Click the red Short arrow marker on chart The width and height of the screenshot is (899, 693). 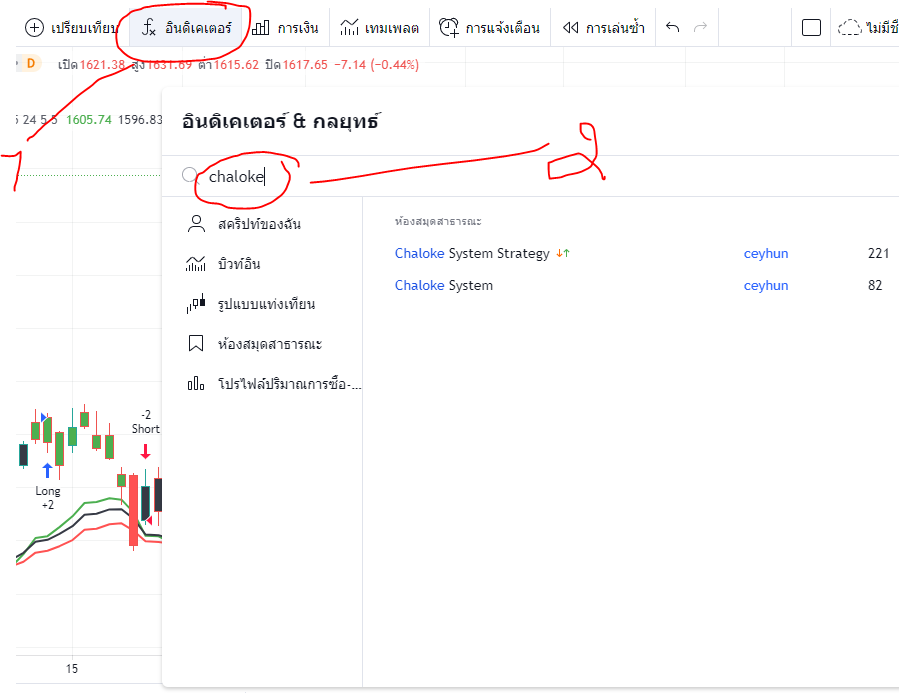(145, 452)
